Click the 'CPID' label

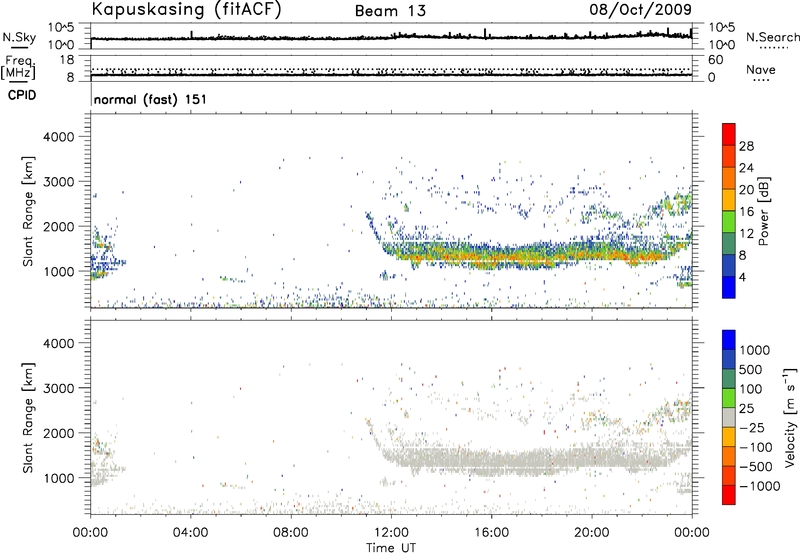coord(22,95)
